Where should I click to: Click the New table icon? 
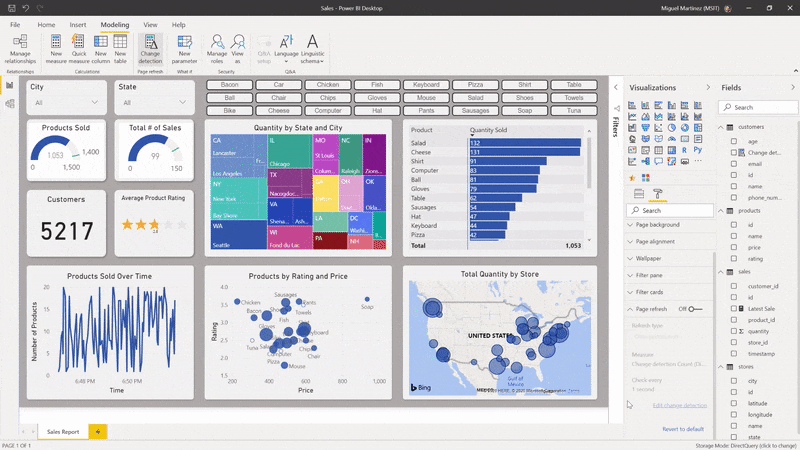tap(120, 47)
